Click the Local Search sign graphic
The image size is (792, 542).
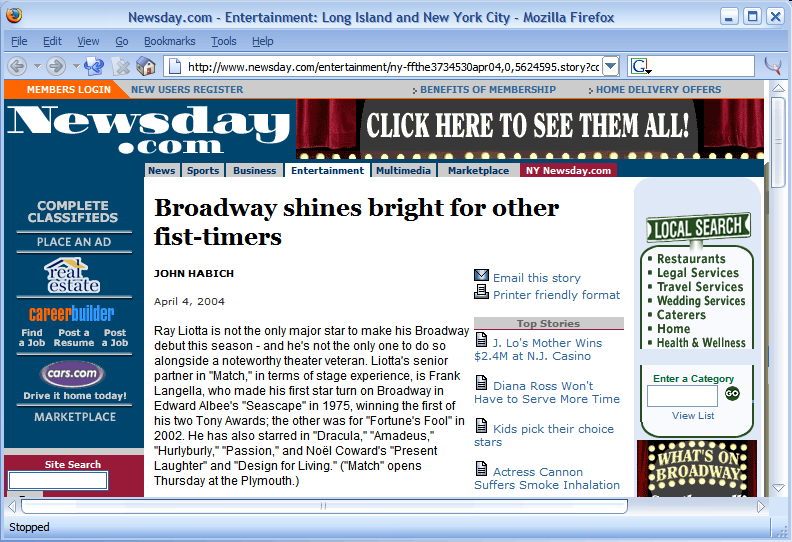tap(698, 227)
